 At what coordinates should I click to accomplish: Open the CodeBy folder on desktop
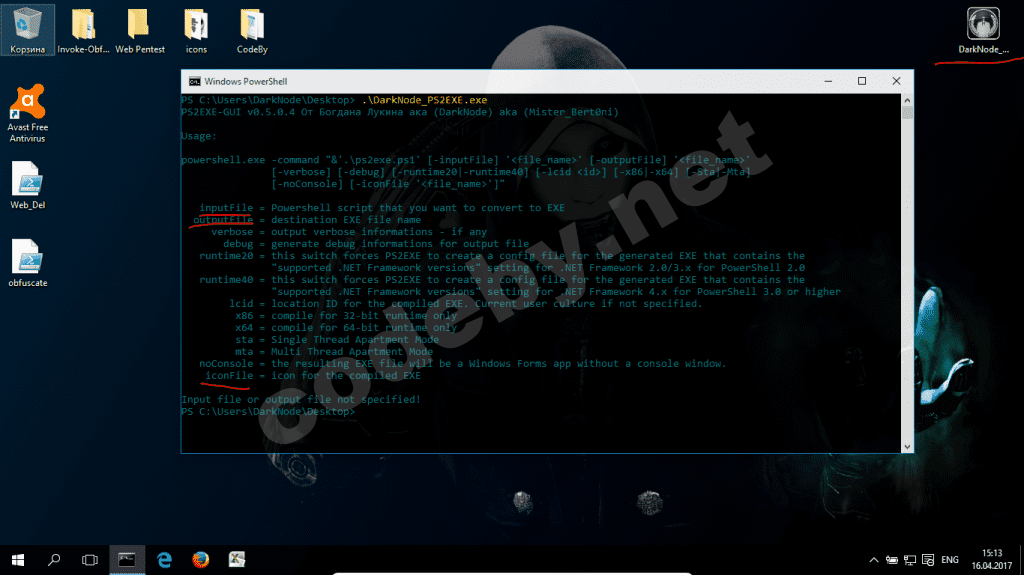(252, 30)
